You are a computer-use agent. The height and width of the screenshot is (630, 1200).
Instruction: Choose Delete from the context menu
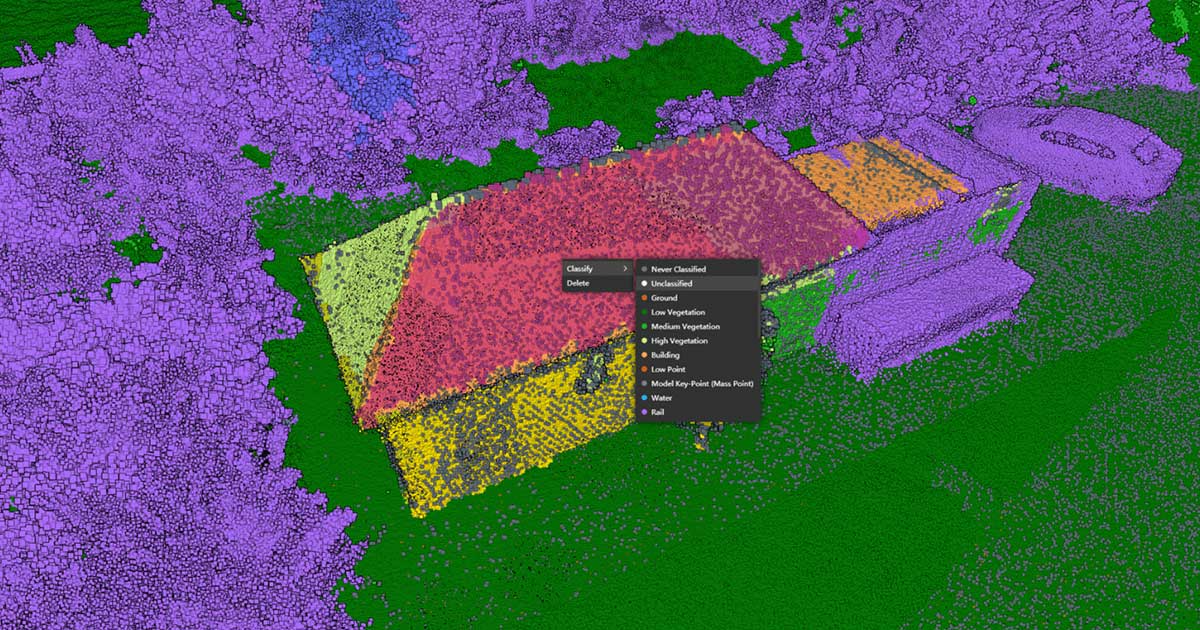[x=578, y=284]
